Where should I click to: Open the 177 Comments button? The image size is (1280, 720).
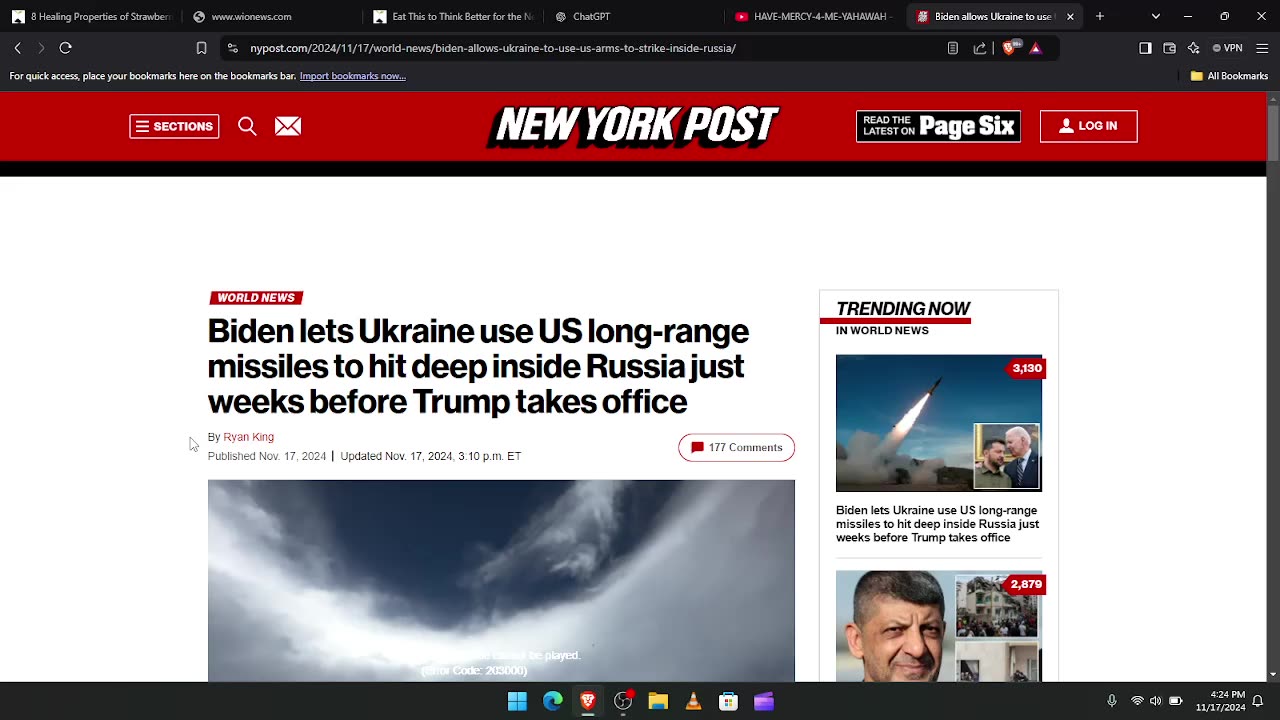[x=736, y=448]
